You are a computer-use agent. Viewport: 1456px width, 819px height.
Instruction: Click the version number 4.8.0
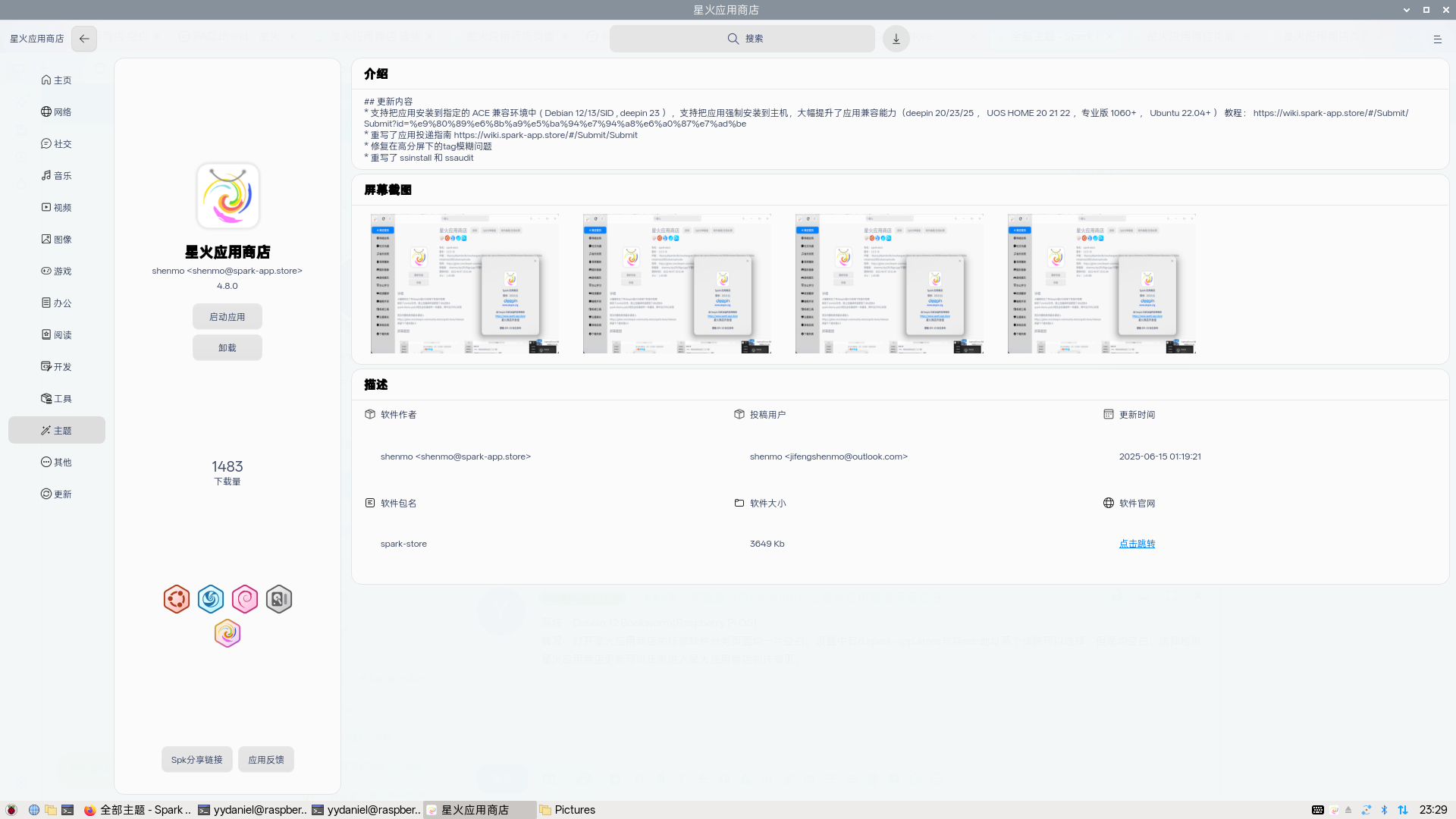point(227,286)
